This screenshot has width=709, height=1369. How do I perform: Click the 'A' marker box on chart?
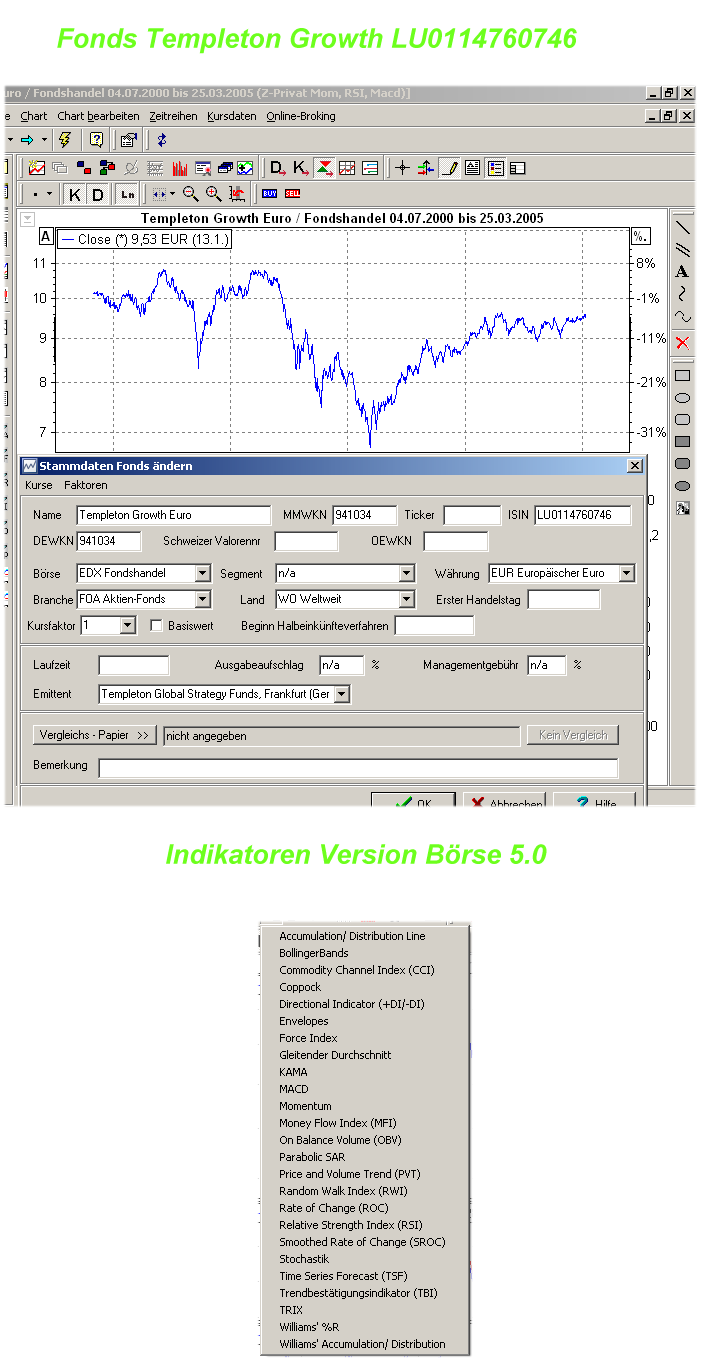(x=46, y=237)
